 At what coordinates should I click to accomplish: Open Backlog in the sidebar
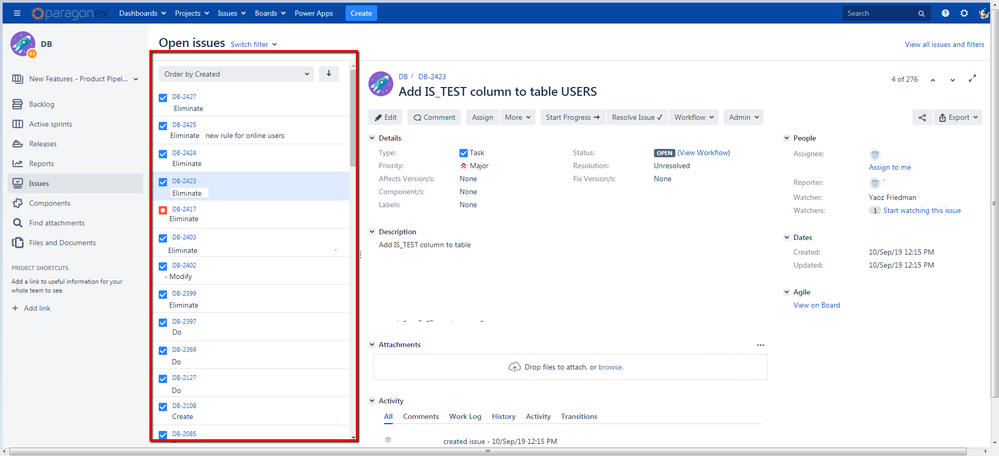tap(41, 104)
